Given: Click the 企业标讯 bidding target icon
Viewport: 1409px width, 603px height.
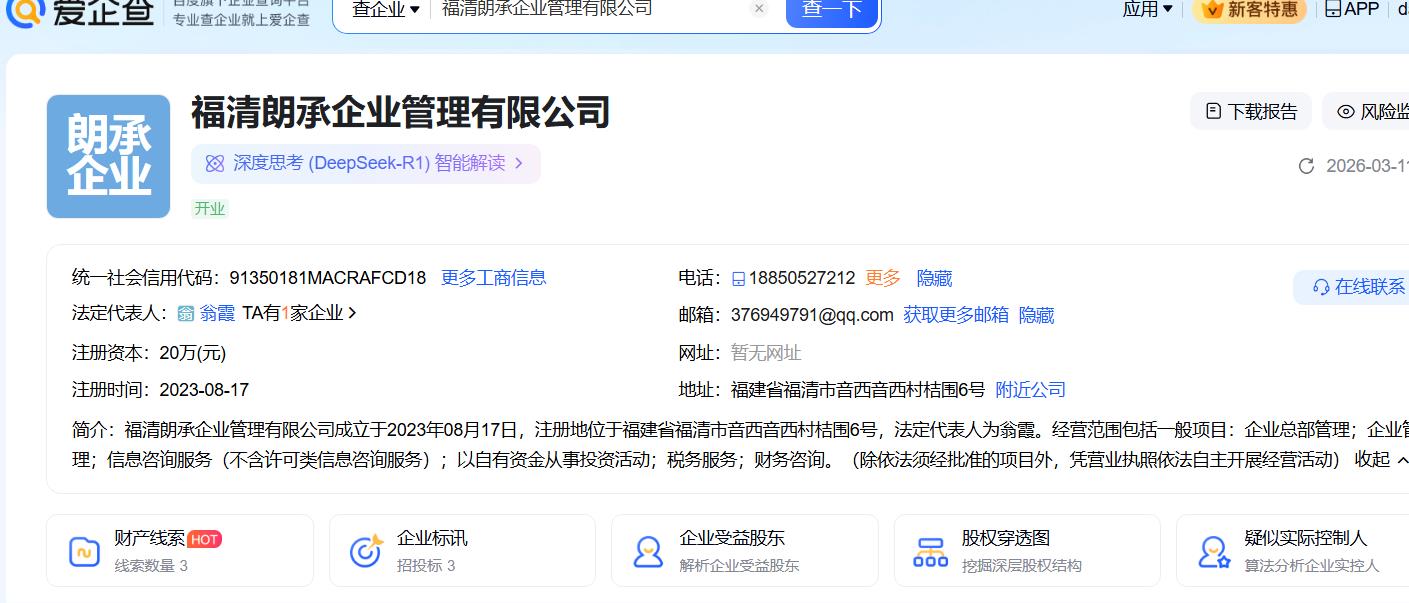Looking at the screenshot, I should pyautogui.click(x=366, y=551).
